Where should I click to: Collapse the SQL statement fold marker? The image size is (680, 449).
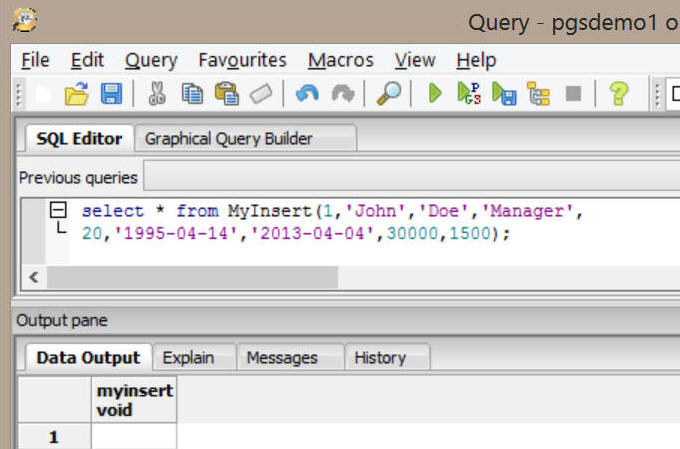[58, 211]
